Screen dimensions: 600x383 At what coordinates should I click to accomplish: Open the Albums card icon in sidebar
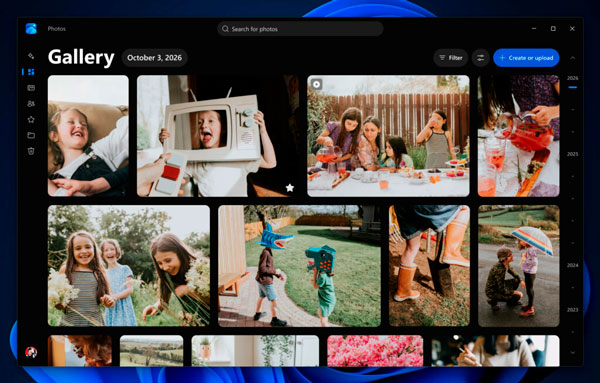pos(31,88)
